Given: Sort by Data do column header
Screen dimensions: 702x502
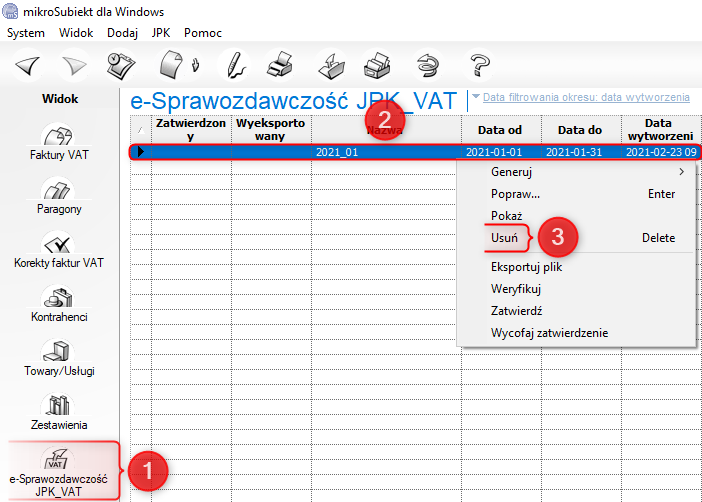Looking at the screenshot, I should coord(581,129).
